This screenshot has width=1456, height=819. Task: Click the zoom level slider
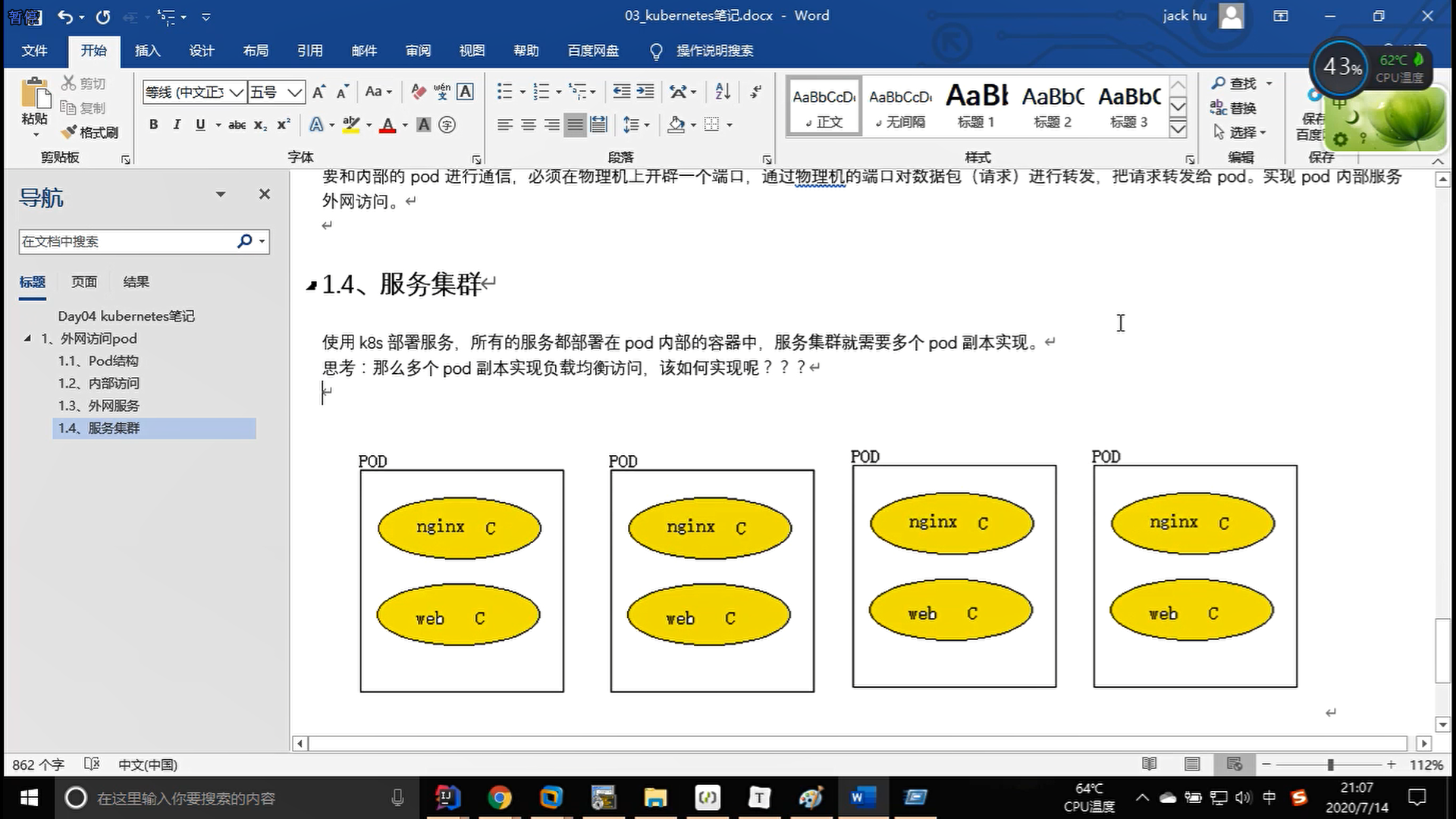pyautogui.click(x=1330, y=764)
